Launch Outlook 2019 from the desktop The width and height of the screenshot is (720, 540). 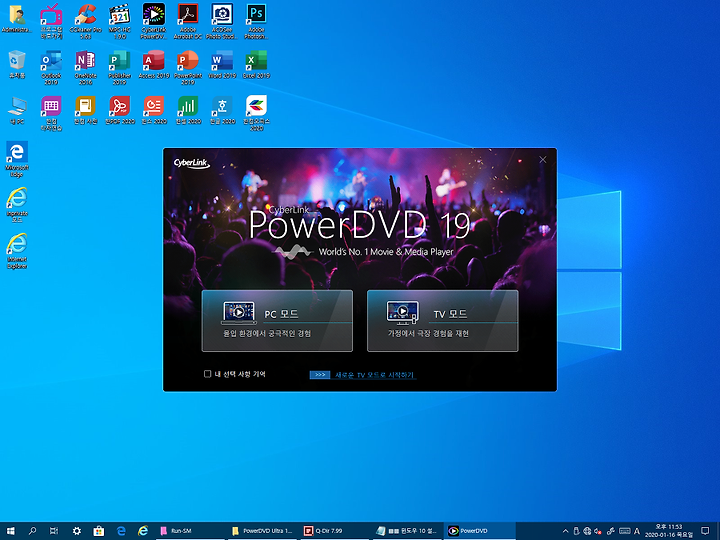[51, 67]
